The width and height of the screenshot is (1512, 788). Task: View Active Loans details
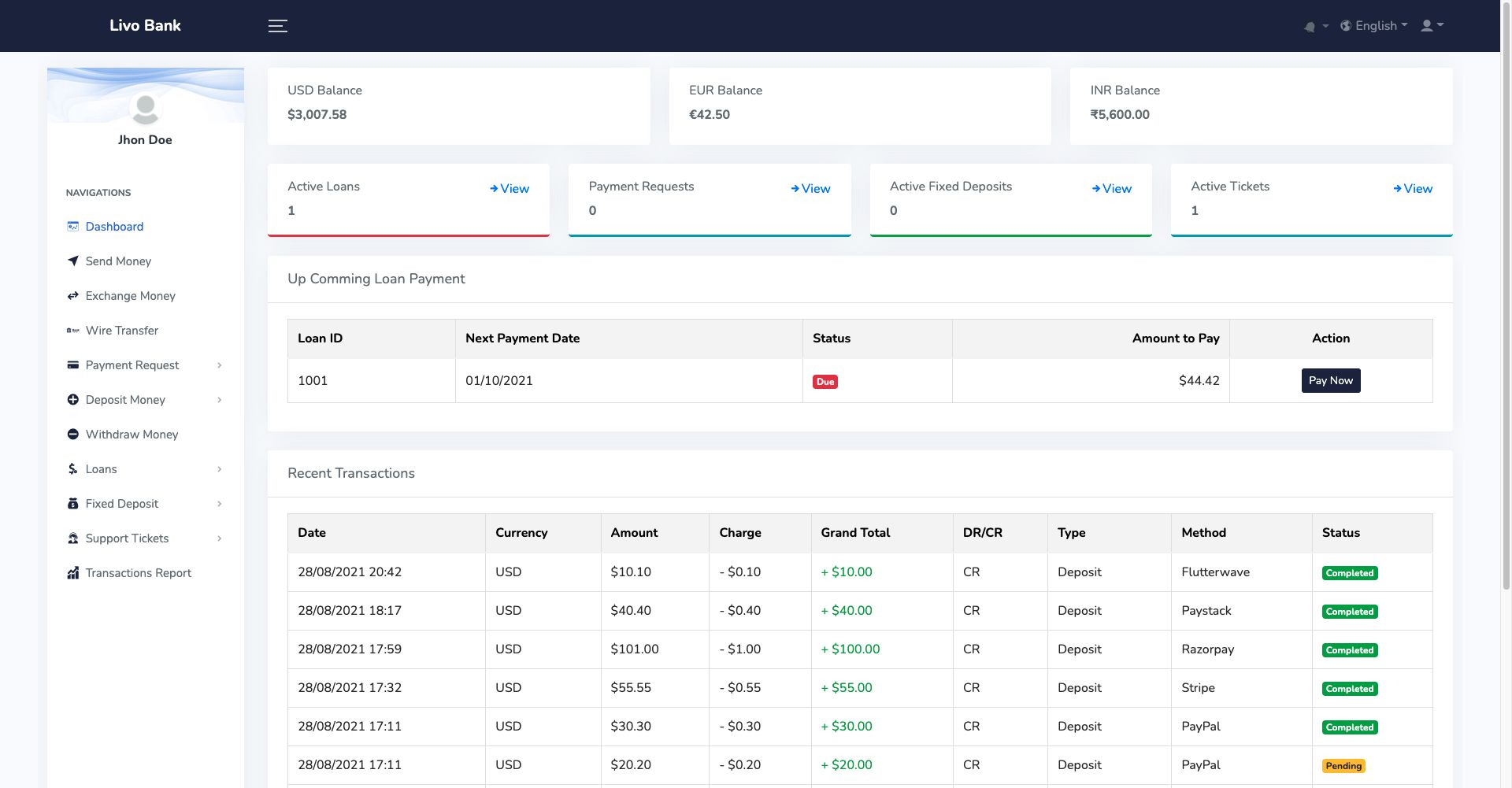pyautogui.click(x=510, y=189)
